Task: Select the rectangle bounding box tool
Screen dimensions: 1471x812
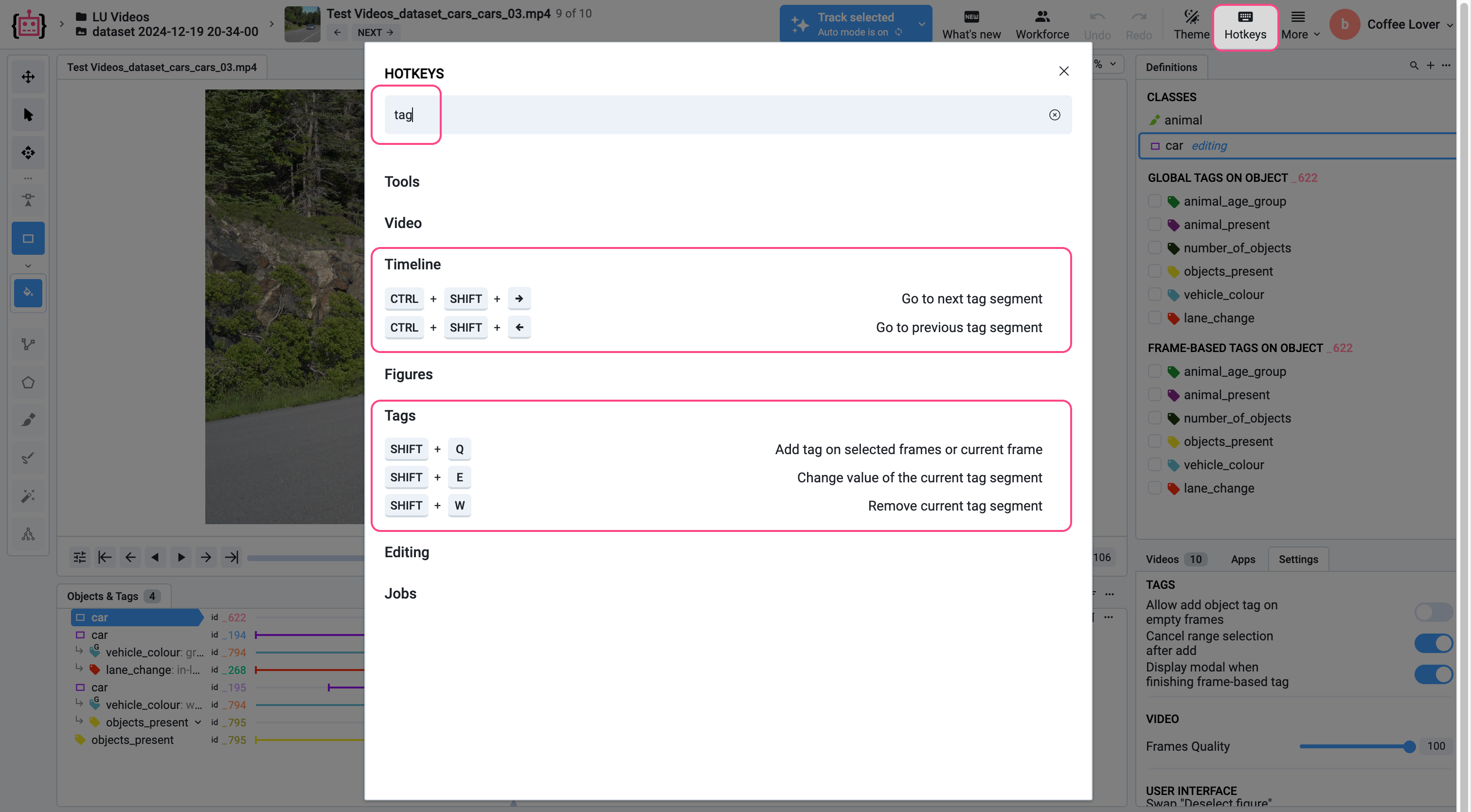Action: [28, 239]
